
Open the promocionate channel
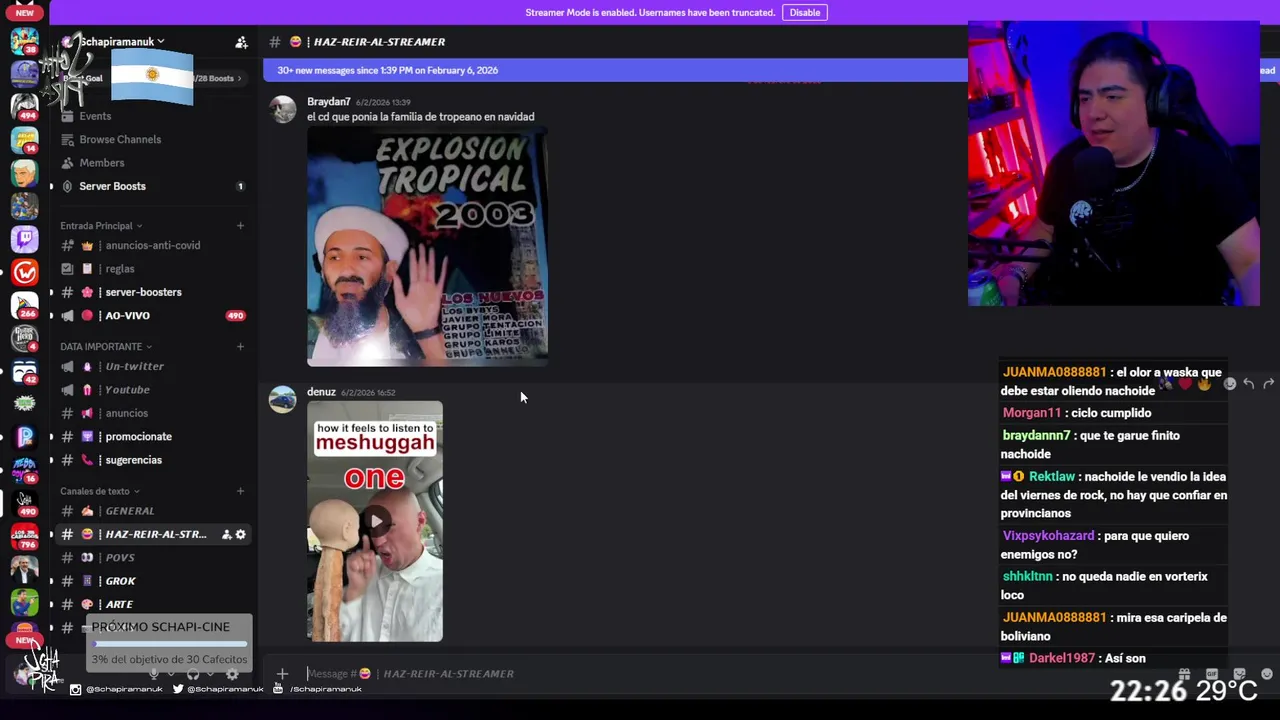coord(150,437)
